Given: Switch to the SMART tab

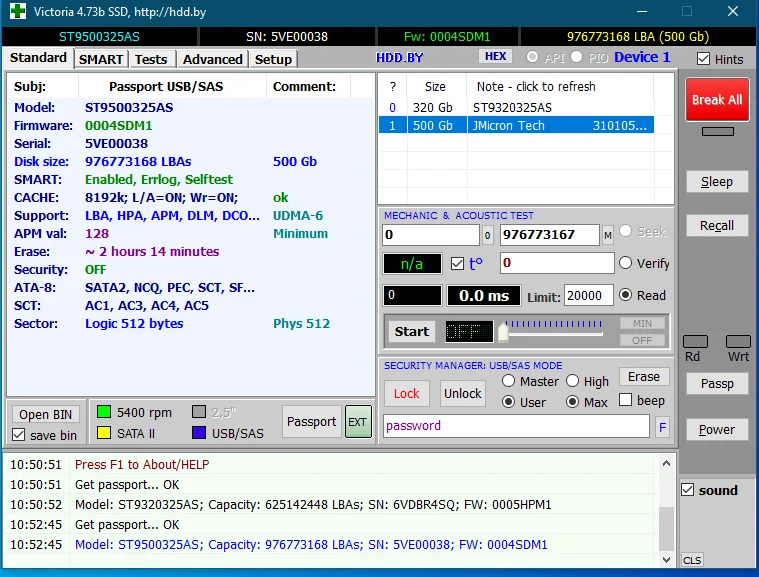Looking at the screenshot, I should (x=101, y=59).
